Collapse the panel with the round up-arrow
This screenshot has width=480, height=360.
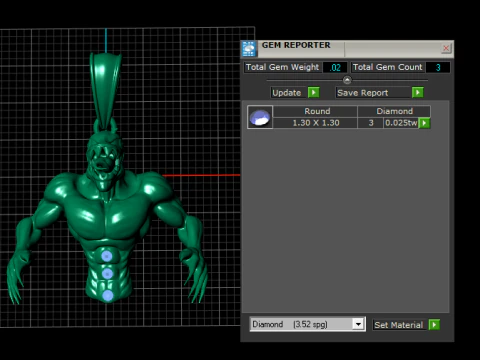tap(347, 80)
